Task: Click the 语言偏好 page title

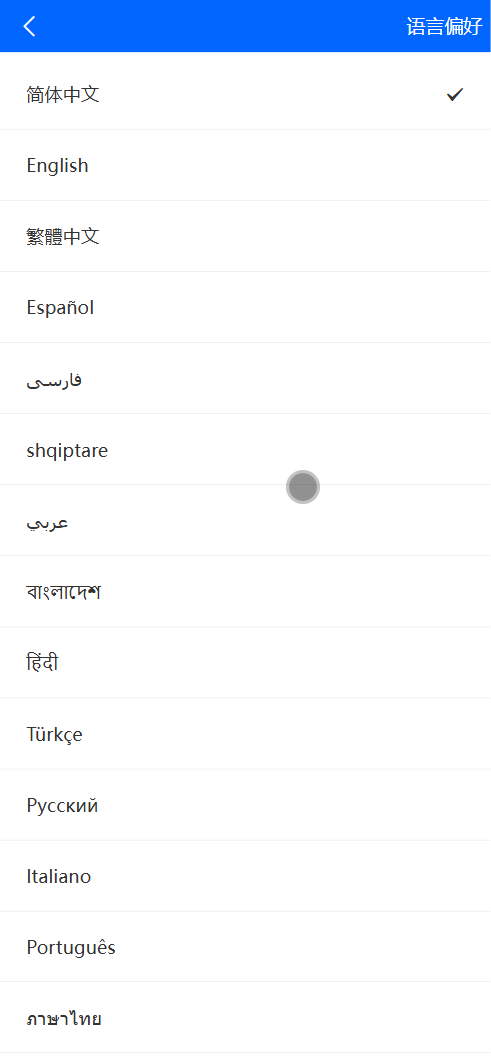Action: pyautogui.click(x=444, y=26)
